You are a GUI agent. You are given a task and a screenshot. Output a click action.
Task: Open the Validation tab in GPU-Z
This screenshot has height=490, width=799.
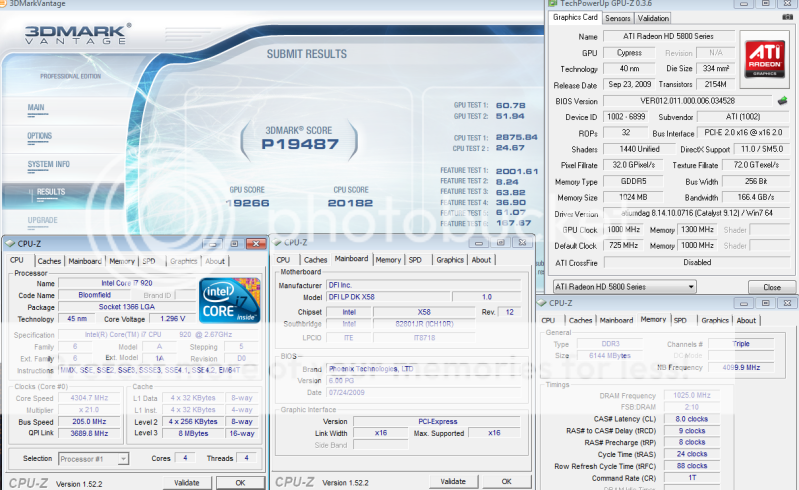click(654, 18)
